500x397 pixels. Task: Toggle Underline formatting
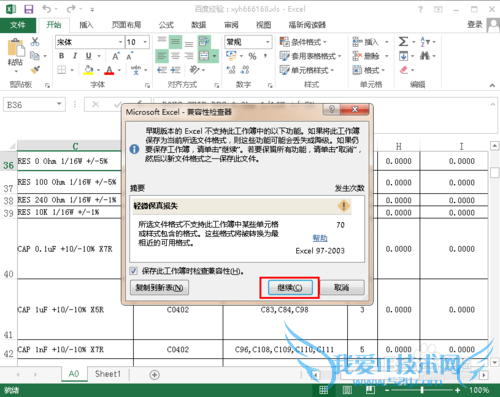click(x=88, y=56)
